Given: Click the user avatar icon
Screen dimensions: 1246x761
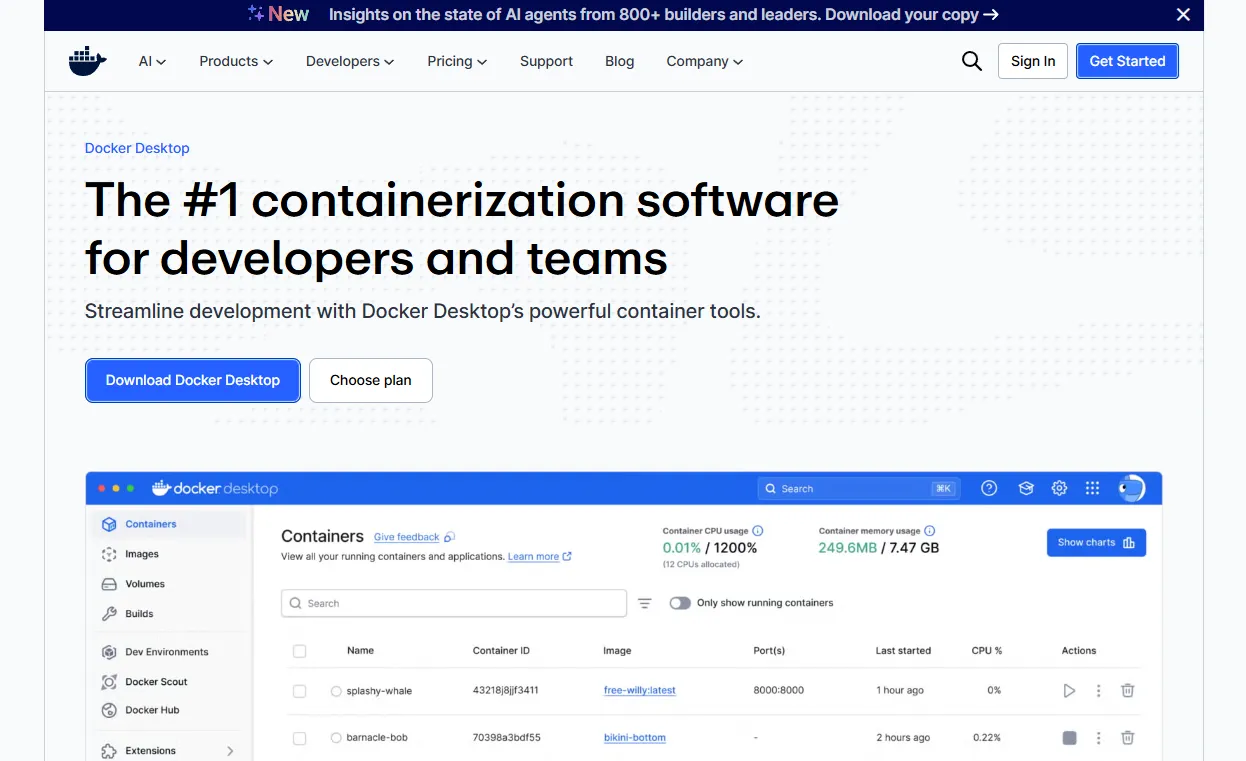Looking at the screenshot, I should (1131, 488).
